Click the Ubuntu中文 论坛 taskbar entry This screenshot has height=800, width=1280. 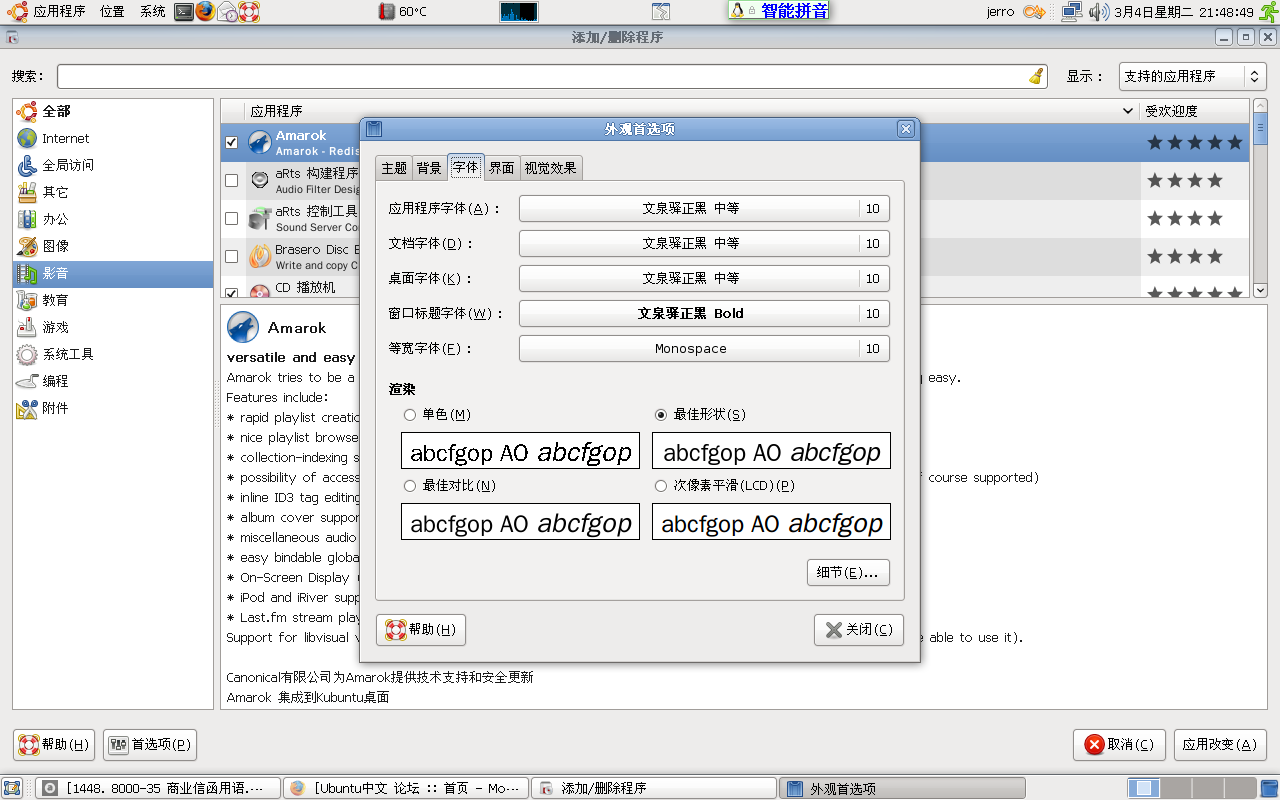click(x=405, y=788)
